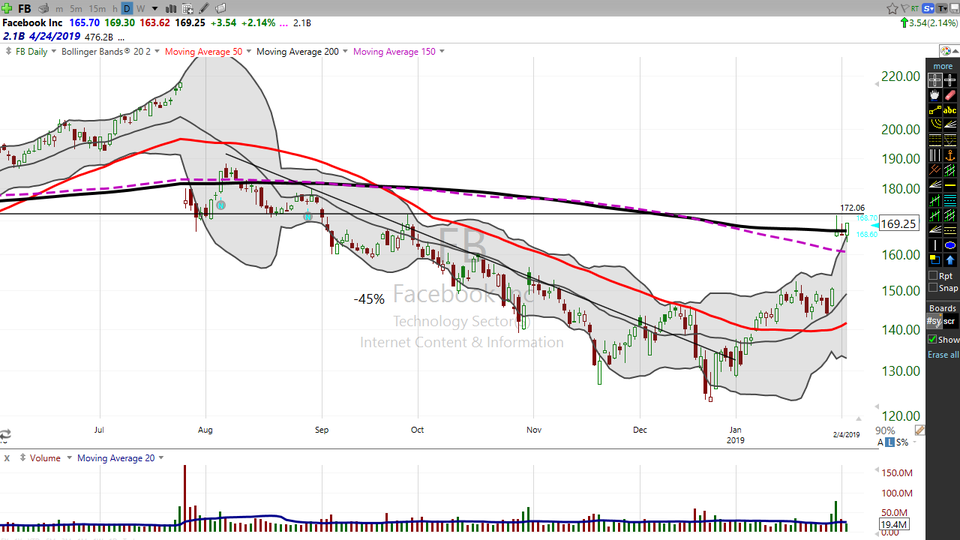
Task: Switch to the hourly (h) timeframe
Action: [x=114, y=9]
